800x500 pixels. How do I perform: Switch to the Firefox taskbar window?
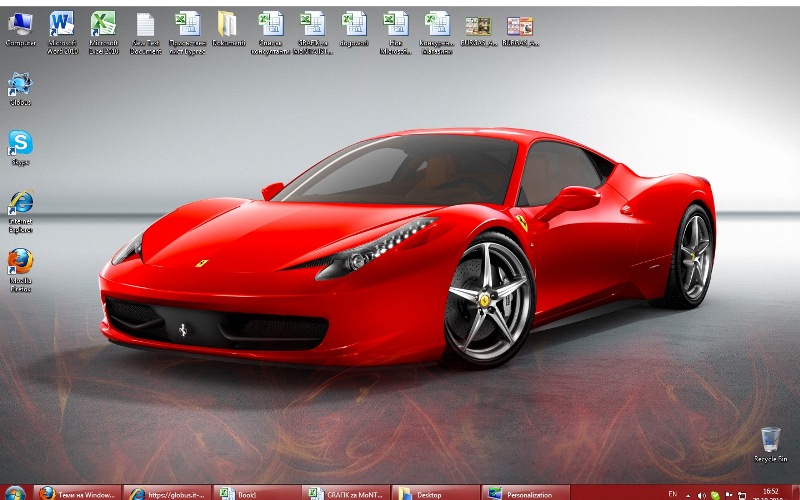pyautogui.click(x=78, y=493)
